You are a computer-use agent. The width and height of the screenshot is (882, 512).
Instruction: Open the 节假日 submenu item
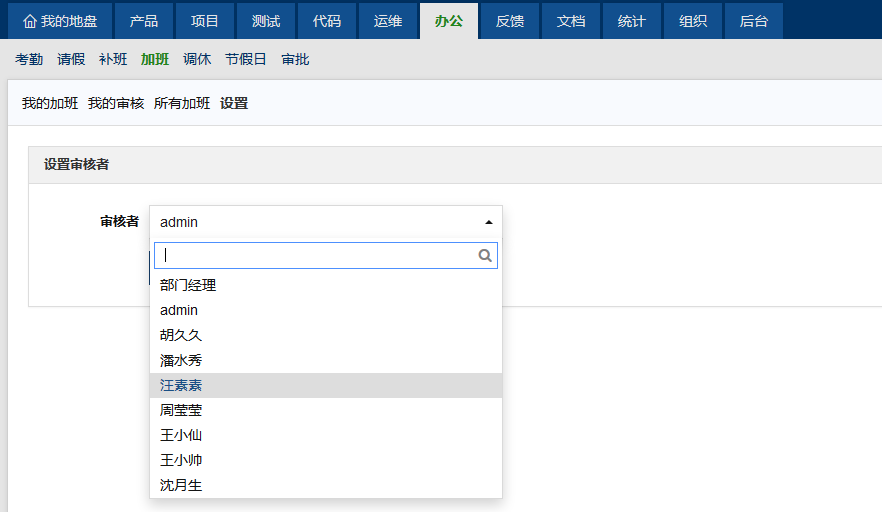click(x=246, y=59)
